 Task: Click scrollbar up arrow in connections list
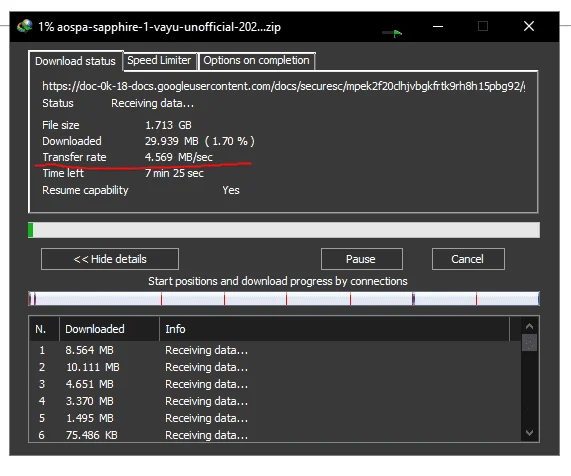point(529,326)
